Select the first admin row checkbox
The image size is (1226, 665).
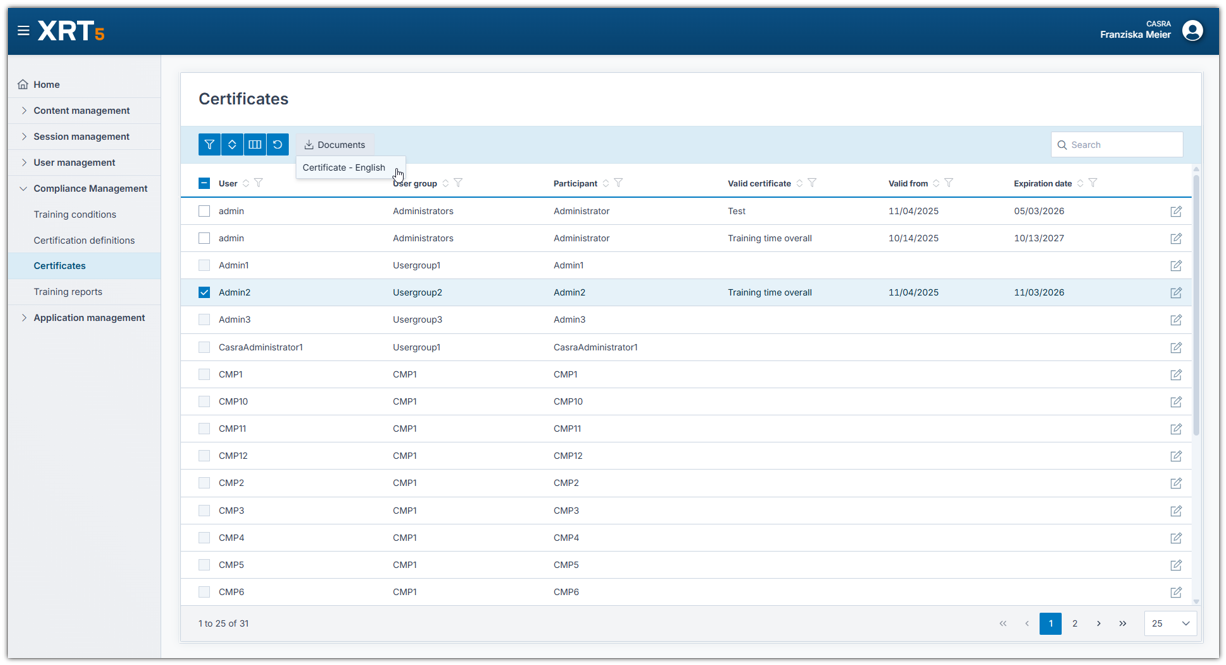204,211
